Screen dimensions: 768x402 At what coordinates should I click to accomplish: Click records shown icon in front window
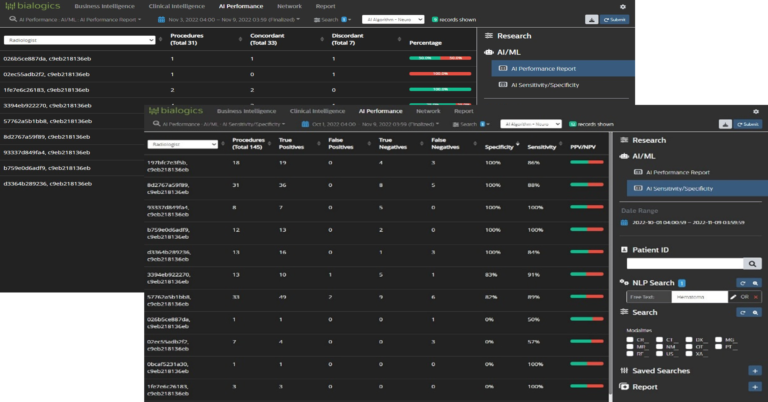(x=573, y=124)
